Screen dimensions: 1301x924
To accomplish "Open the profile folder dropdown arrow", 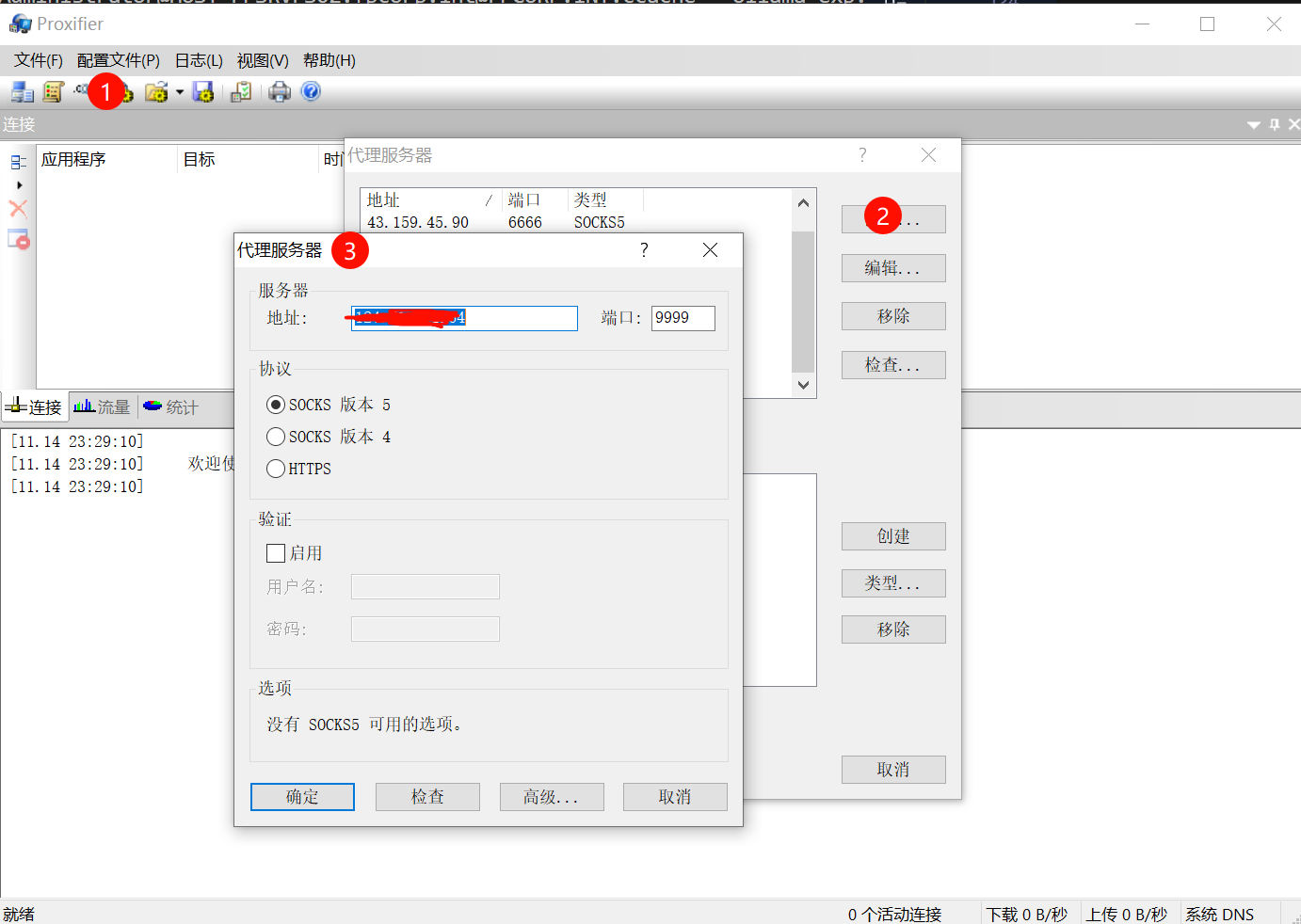I will click(x=178, y=91).
